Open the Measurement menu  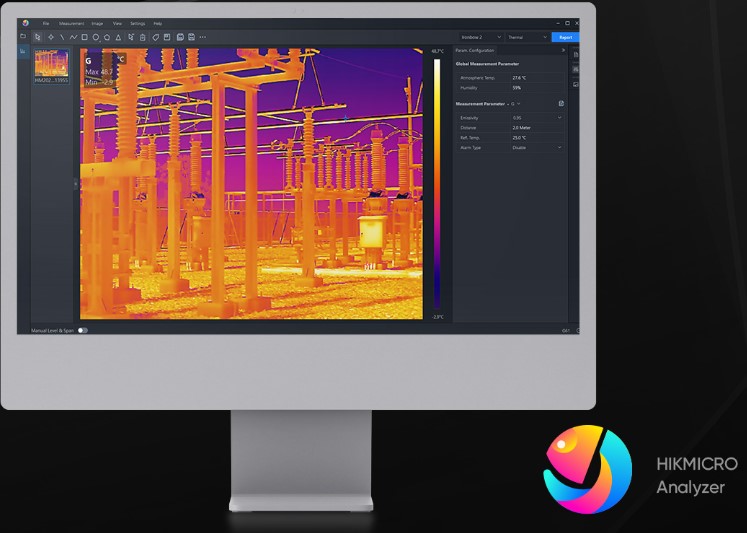tap(71, 23)
